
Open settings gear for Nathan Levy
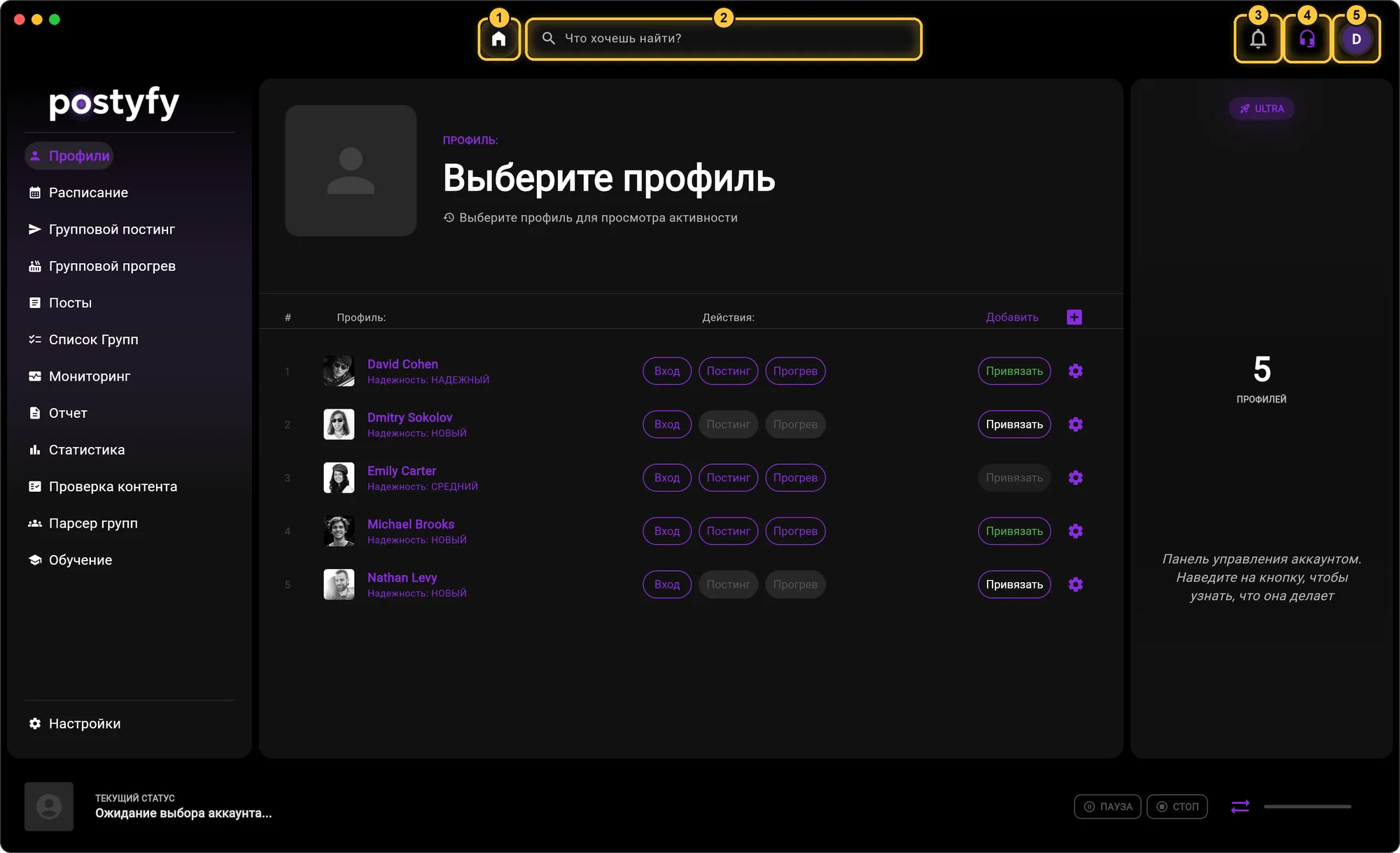pos(1076,584)
